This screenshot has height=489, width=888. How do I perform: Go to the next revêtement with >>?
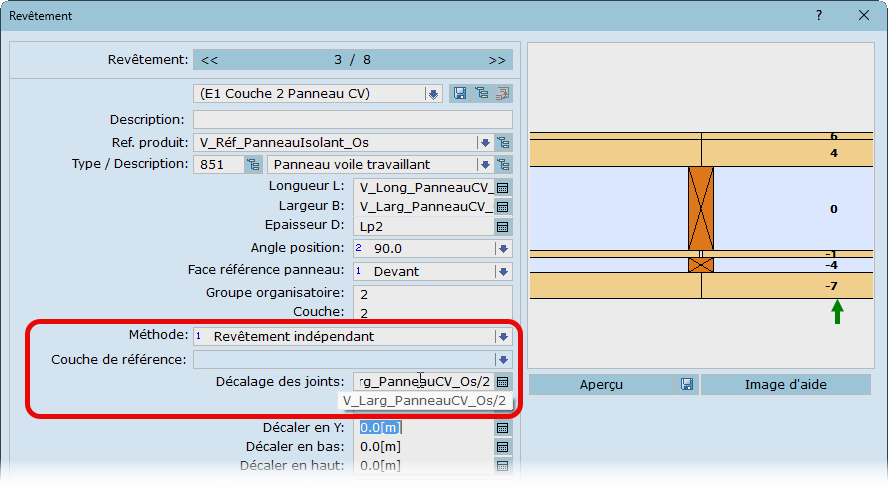tap(497, 60)
